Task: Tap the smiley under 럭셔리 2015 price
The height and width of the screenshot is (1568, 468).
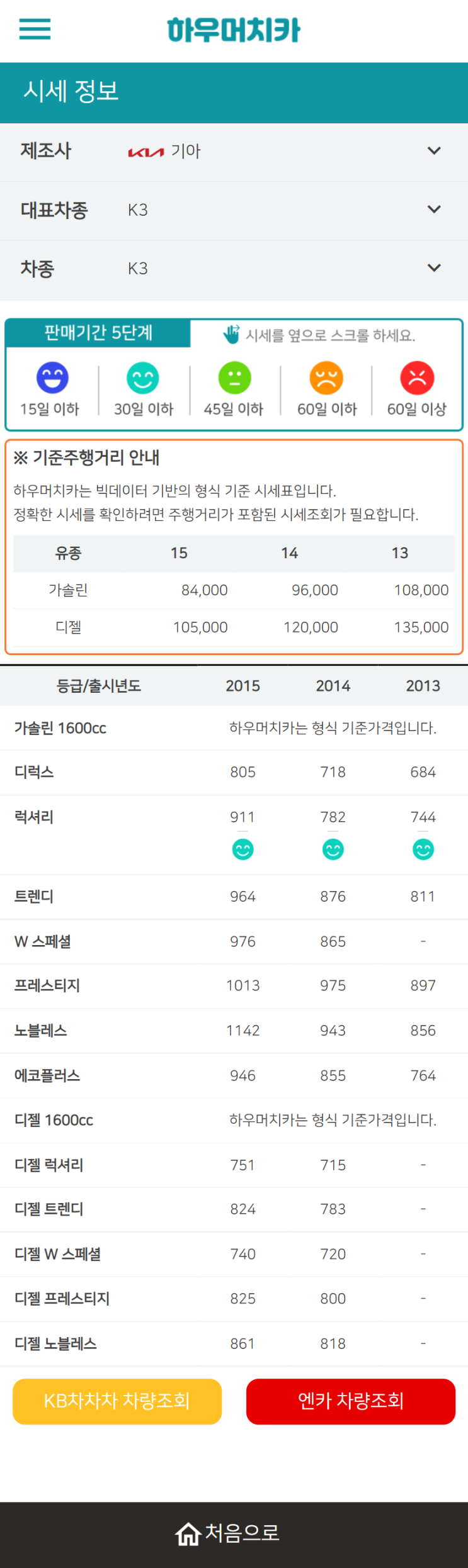Action: point(243,849)
